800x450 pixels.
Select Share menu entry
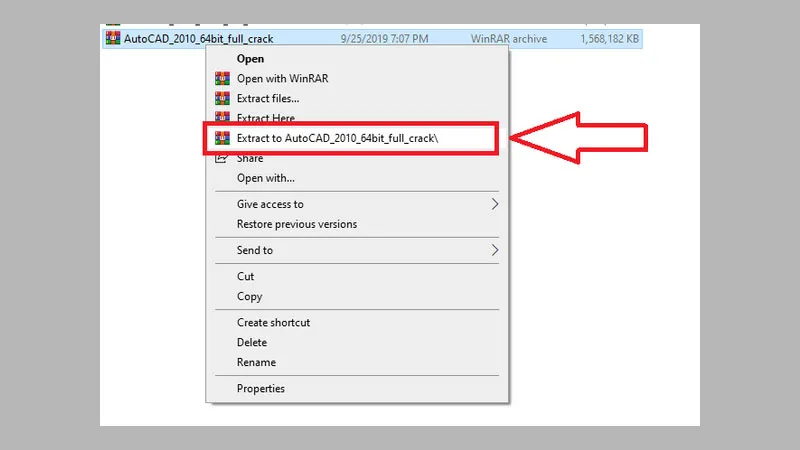[x=250, y=159]
